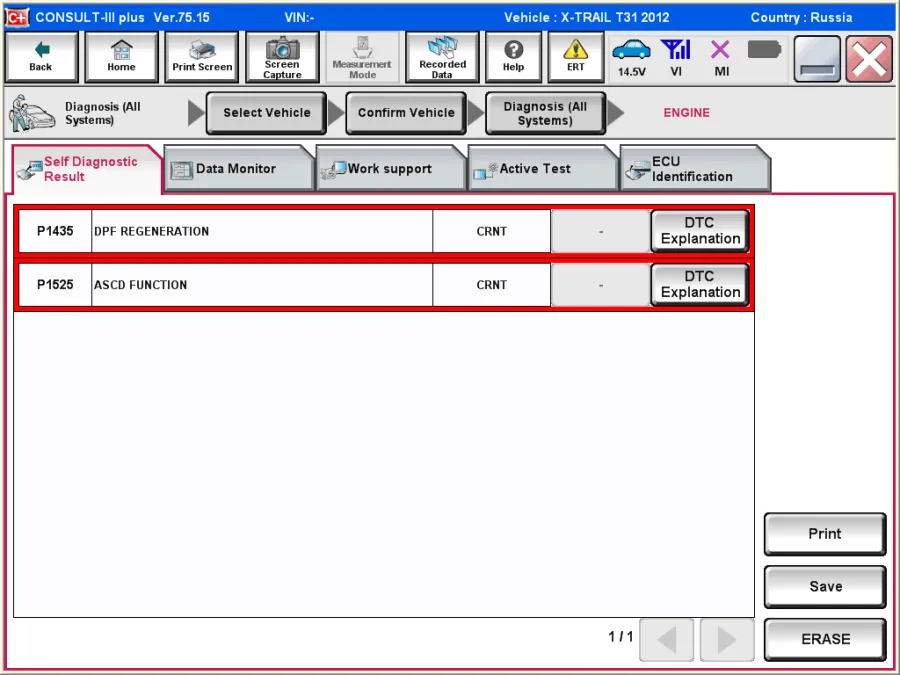Select the ASCD FUNCTION description
This screenshot has width=900, height=675.
(262, 284)
